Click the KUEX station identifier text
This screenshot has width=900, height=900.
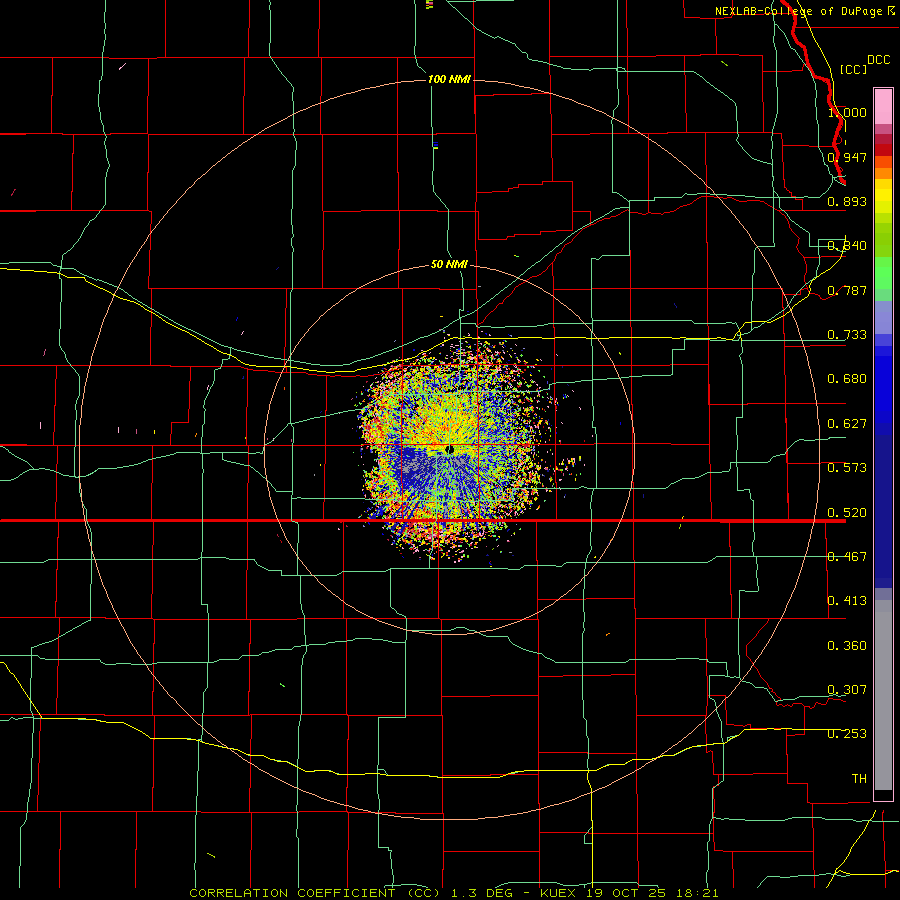point(560,893)
